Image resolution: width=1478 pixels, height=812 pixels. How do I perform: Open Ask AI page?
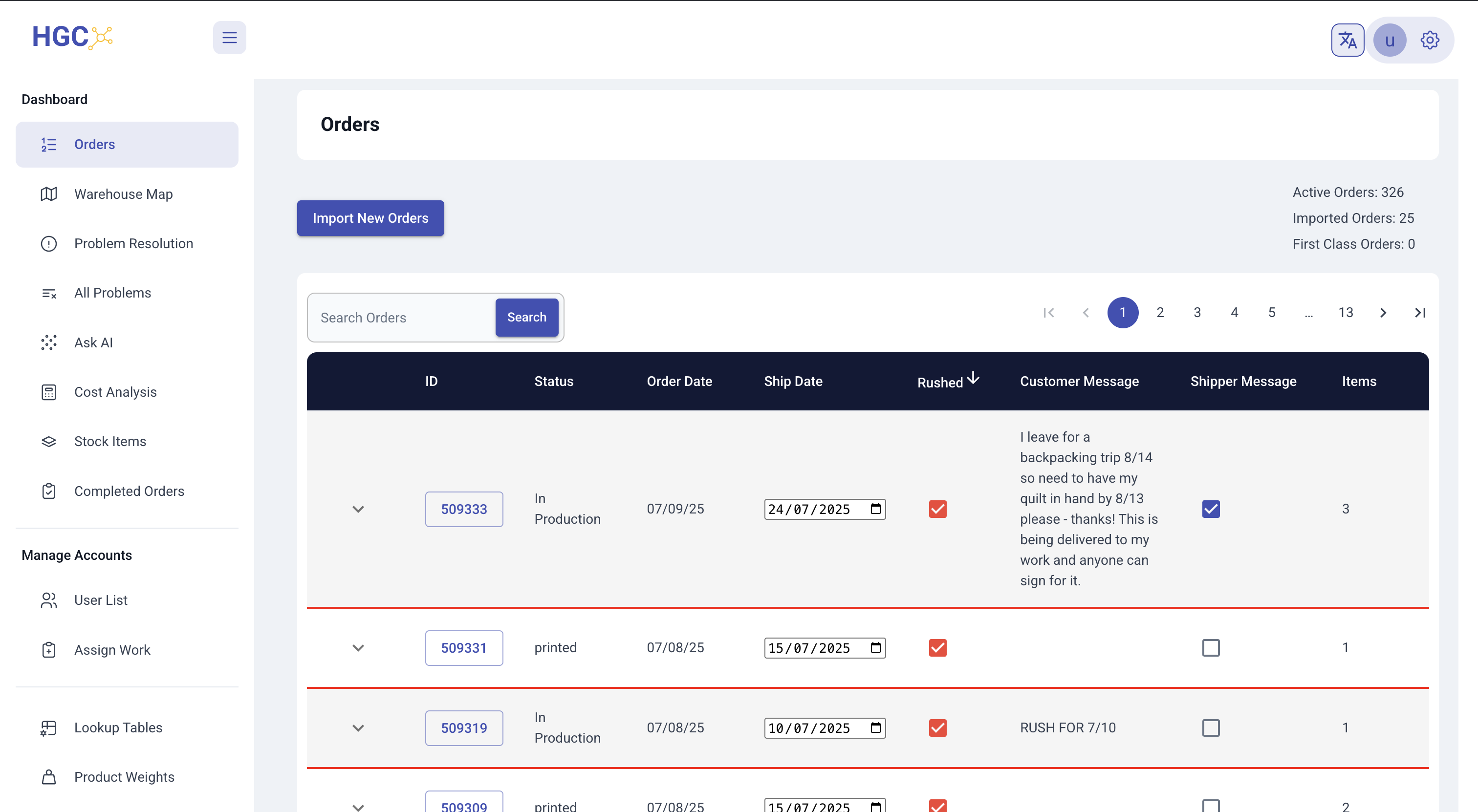coord(127,342)
